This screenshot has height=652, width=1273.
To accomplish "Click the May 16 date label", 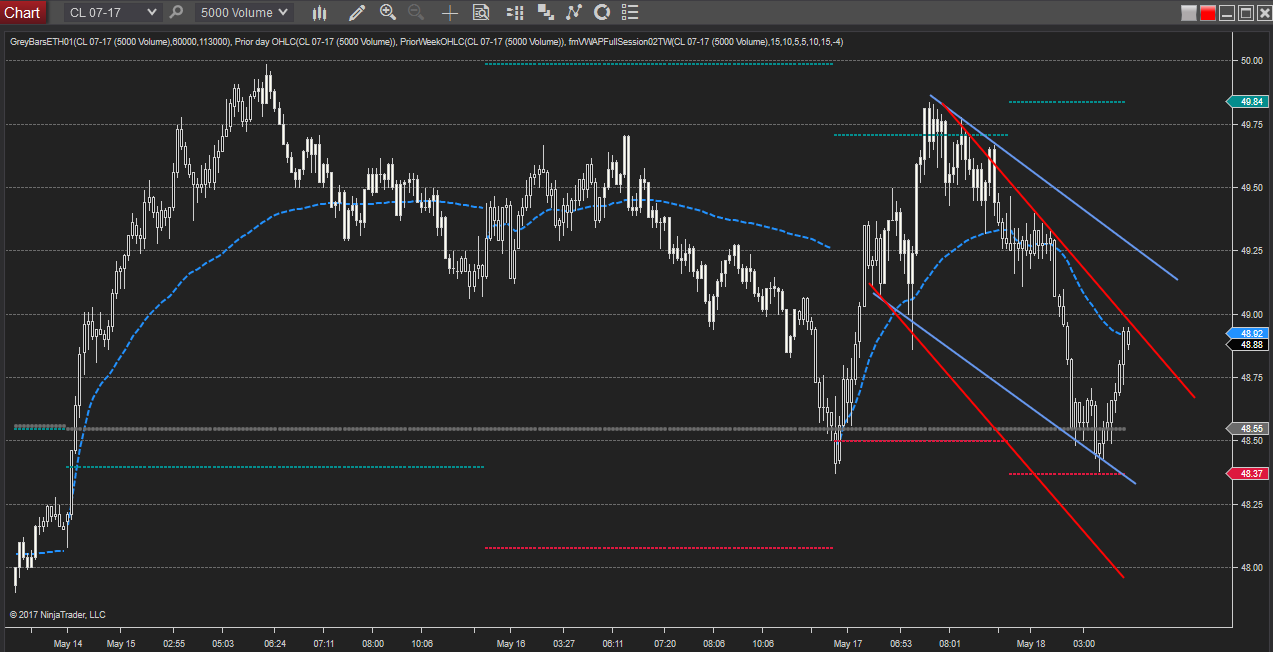I will (511, 644).
